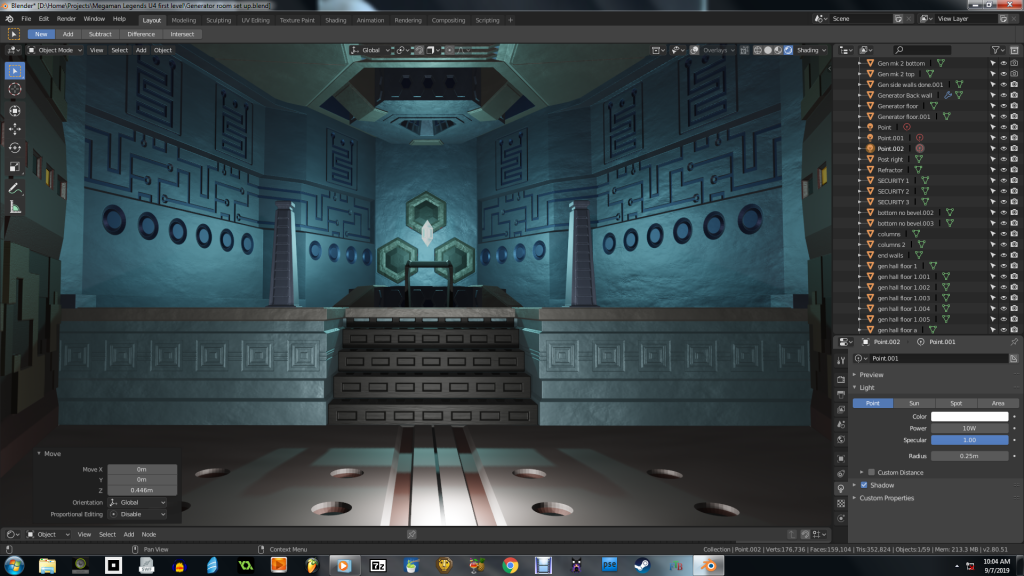Set selection mode to Difference
The height and width of the screenshot is (576, 1024).
141,34
